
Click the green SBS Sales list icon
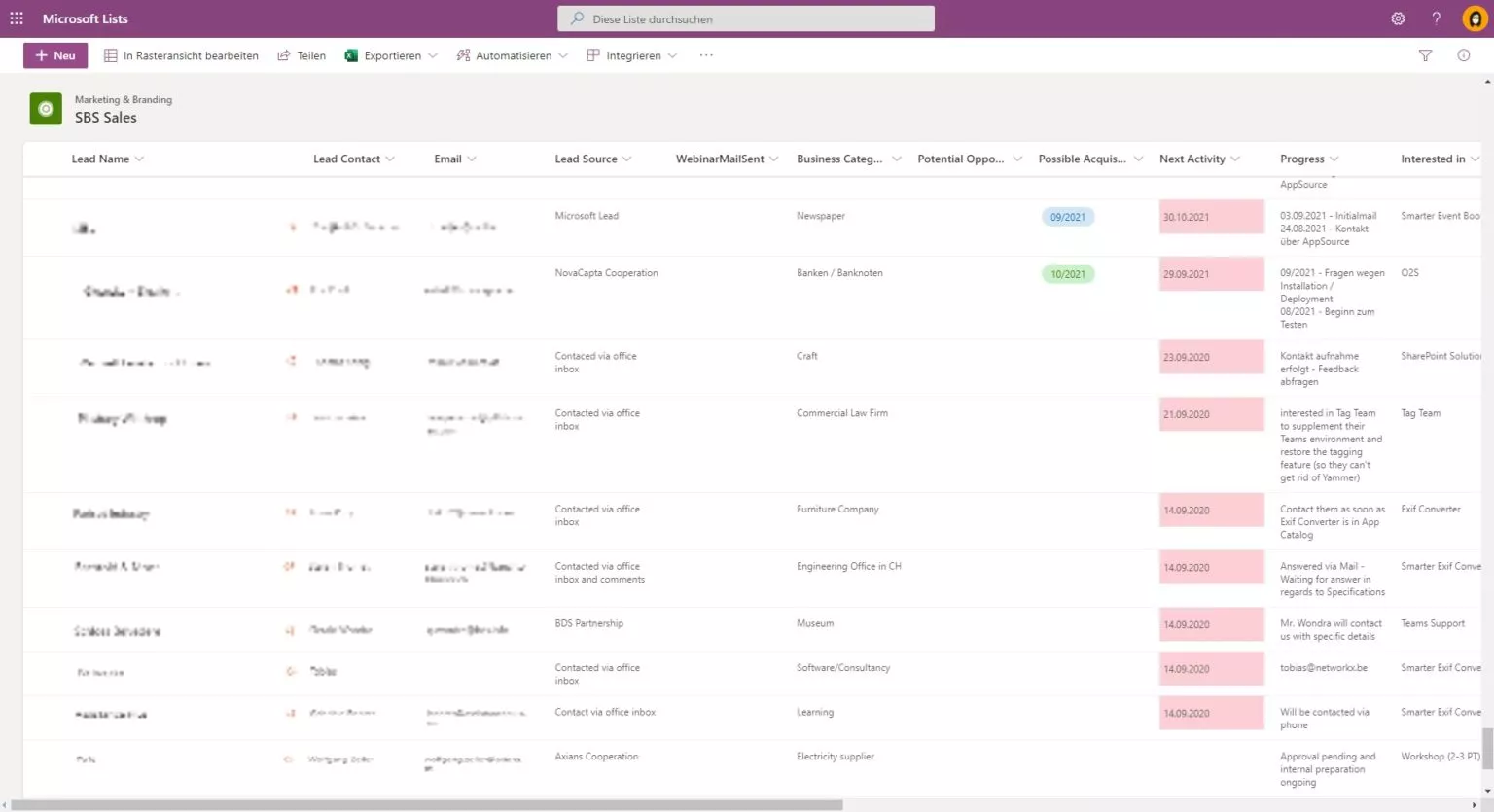click(x=45, y=108)
